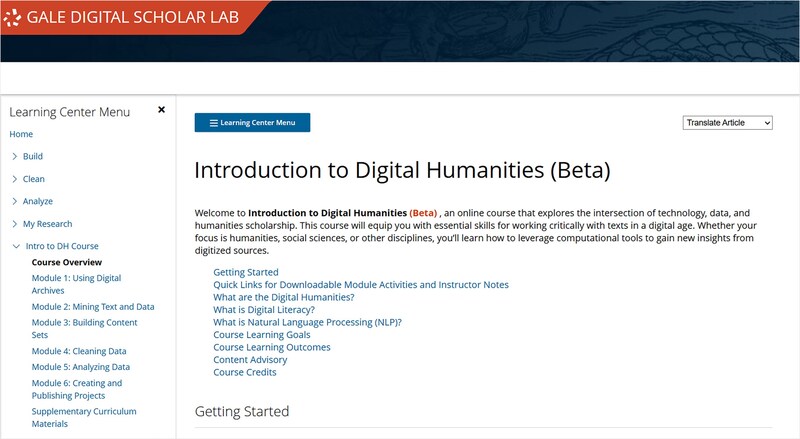Expand the Build section chevron
Image resolution: width=800 pixels, height=439 pixels.
[x=14, y=157]
